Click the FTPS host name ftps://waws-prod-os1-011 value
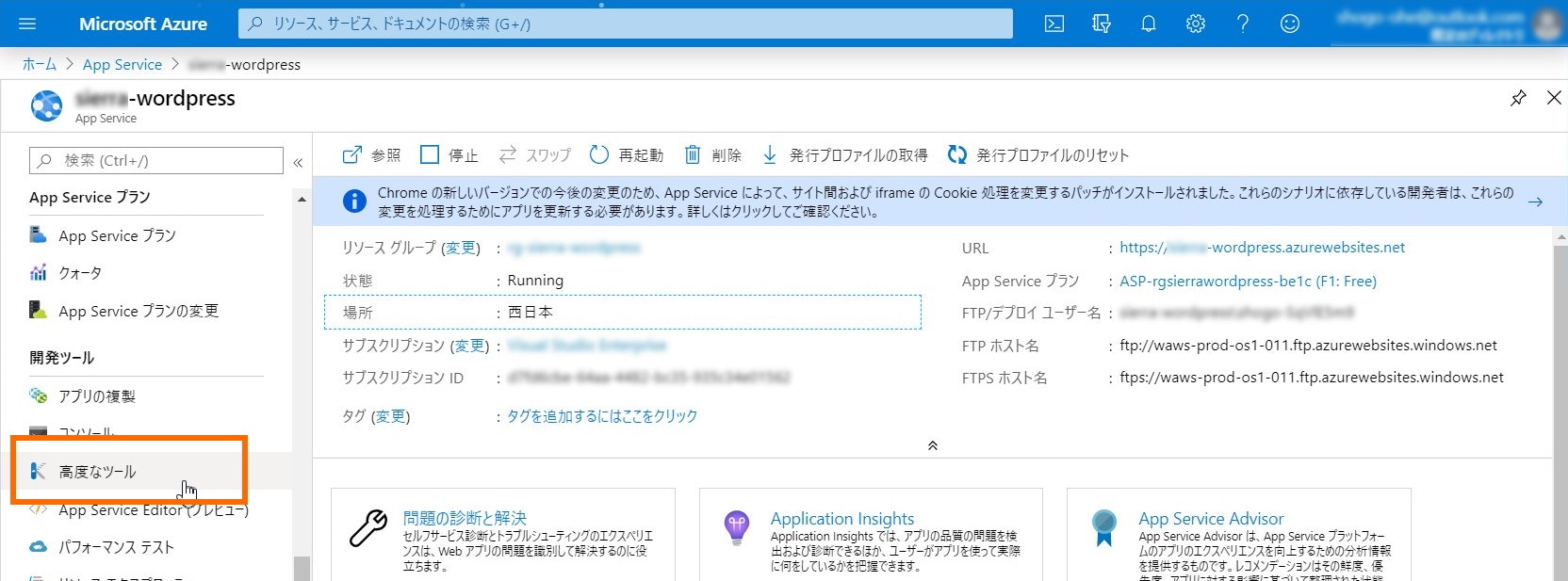Viewport: 1568px width, 581px height. (1312, 377)
